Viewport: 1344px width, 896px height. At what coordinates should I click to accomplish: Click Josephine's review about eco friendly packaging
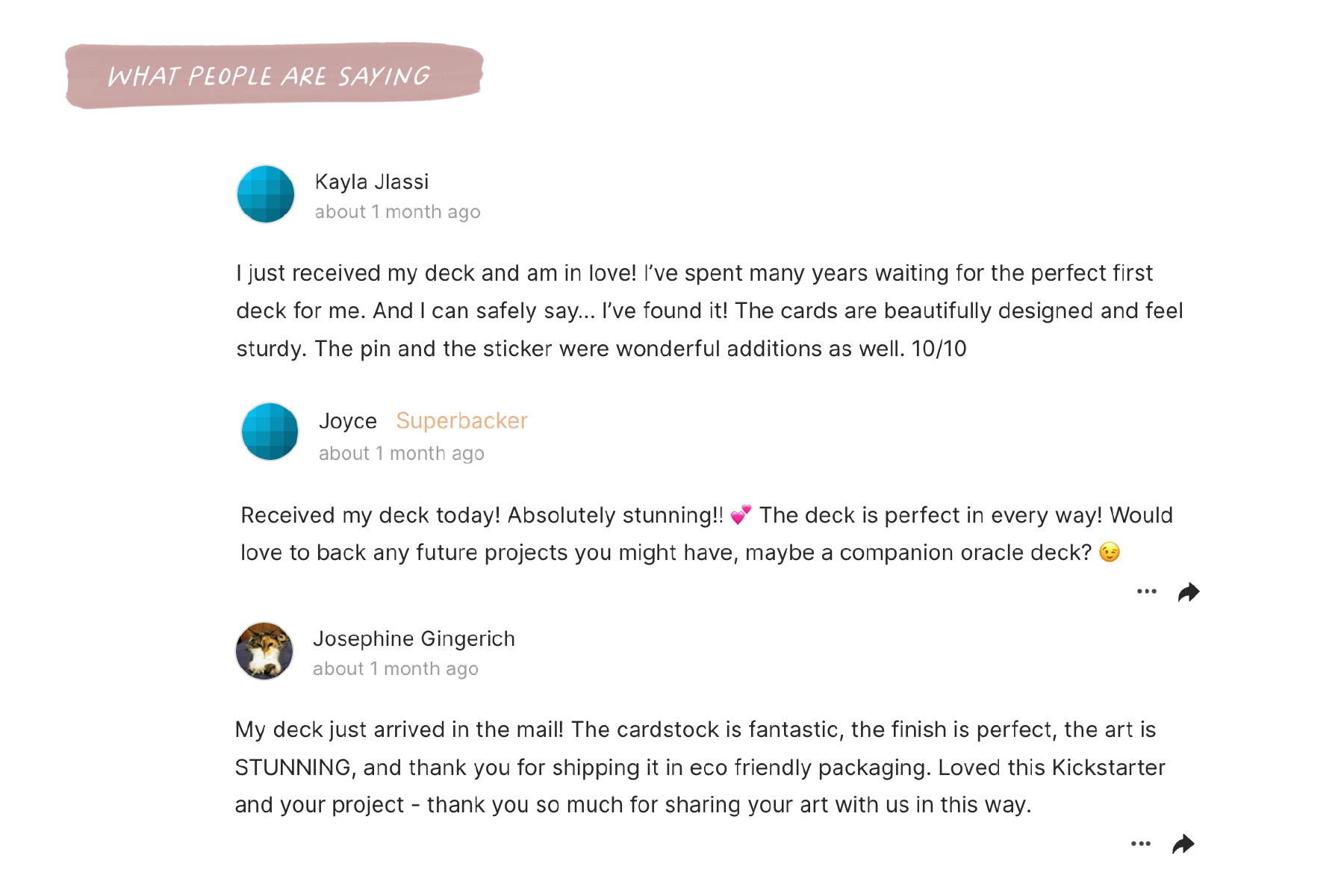tap(700, 768)
